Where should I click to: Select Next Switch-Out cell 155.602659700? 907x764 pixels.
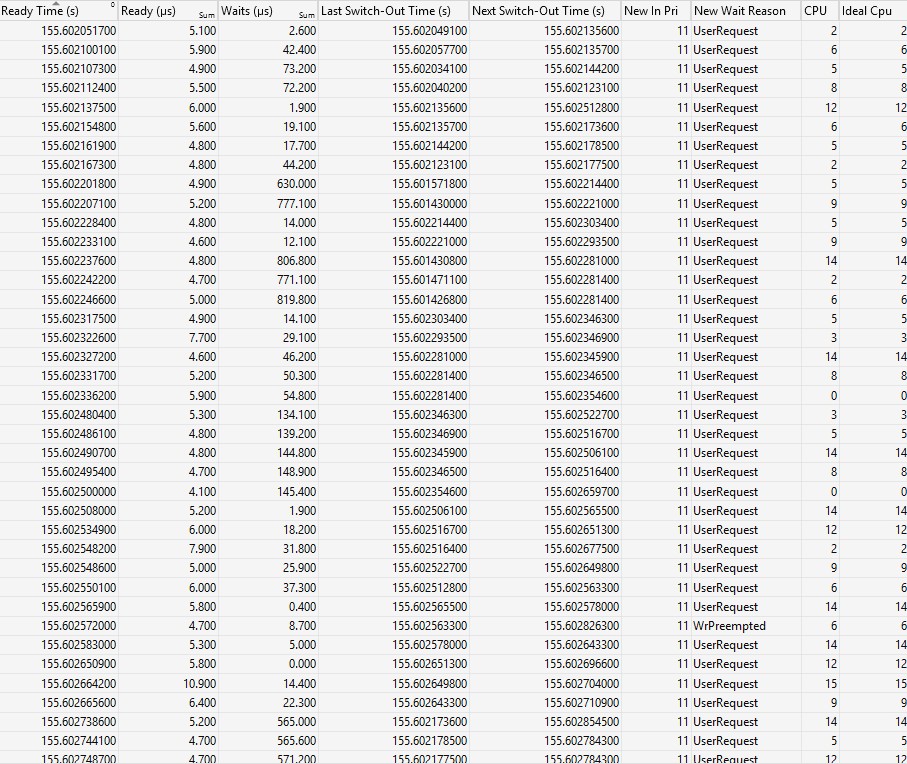tap(581, 492)
